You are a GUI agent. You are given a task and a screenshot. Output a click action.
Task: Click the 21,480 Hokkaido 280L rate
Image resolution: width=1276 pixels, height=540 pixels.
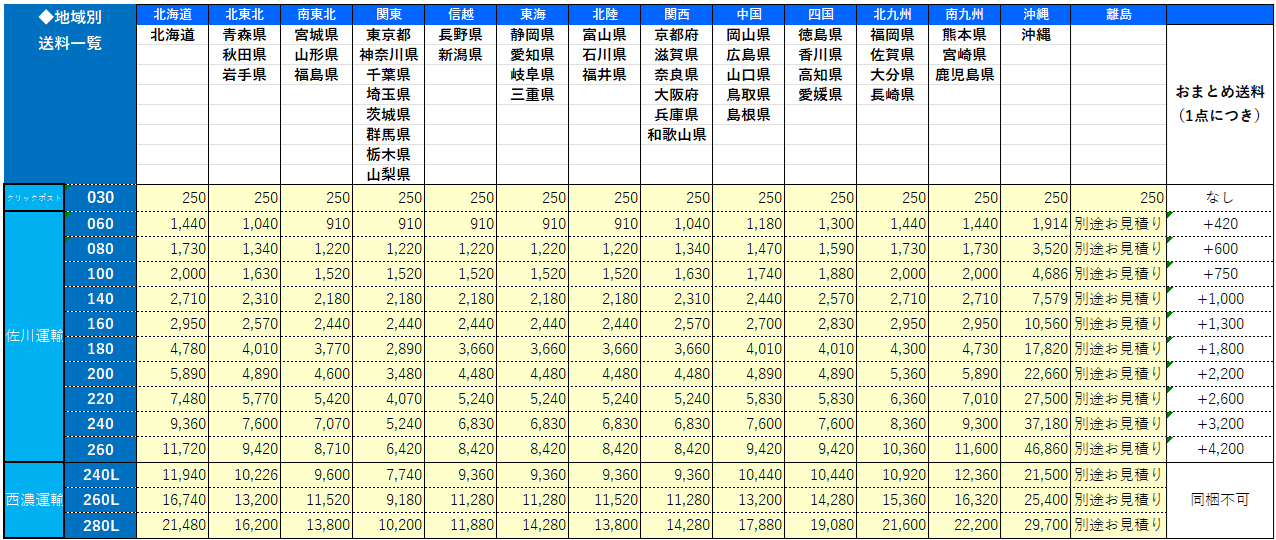tap(172, 524)
